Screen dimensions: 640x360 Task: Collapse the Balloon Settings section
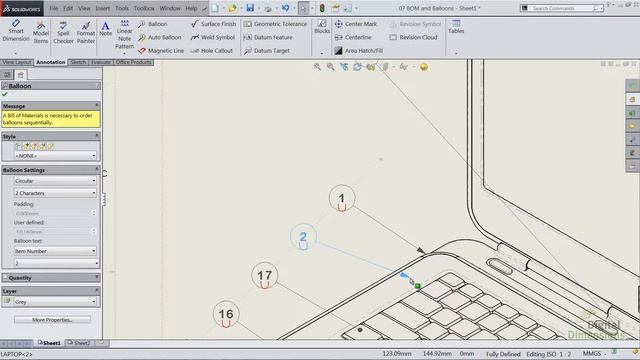pos(97,169)
